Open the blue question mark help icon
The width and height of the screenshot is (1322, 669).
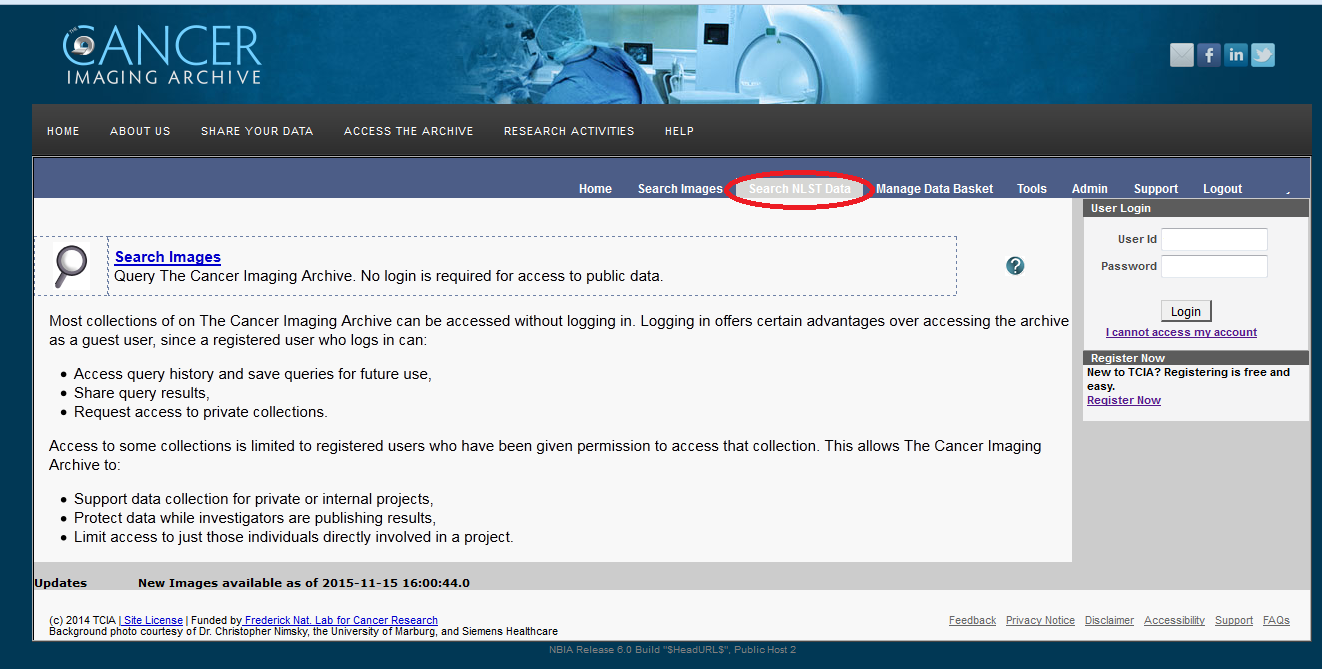[1015, 265]
